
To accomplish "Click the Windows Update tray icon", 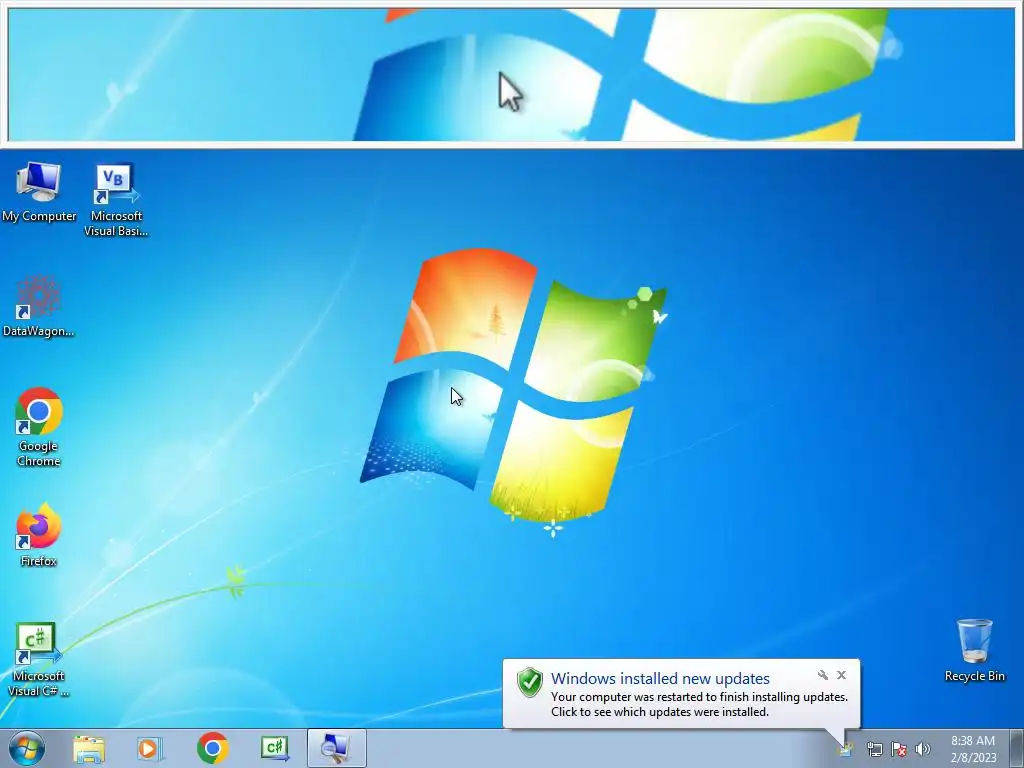I will [x=846, y=749].
